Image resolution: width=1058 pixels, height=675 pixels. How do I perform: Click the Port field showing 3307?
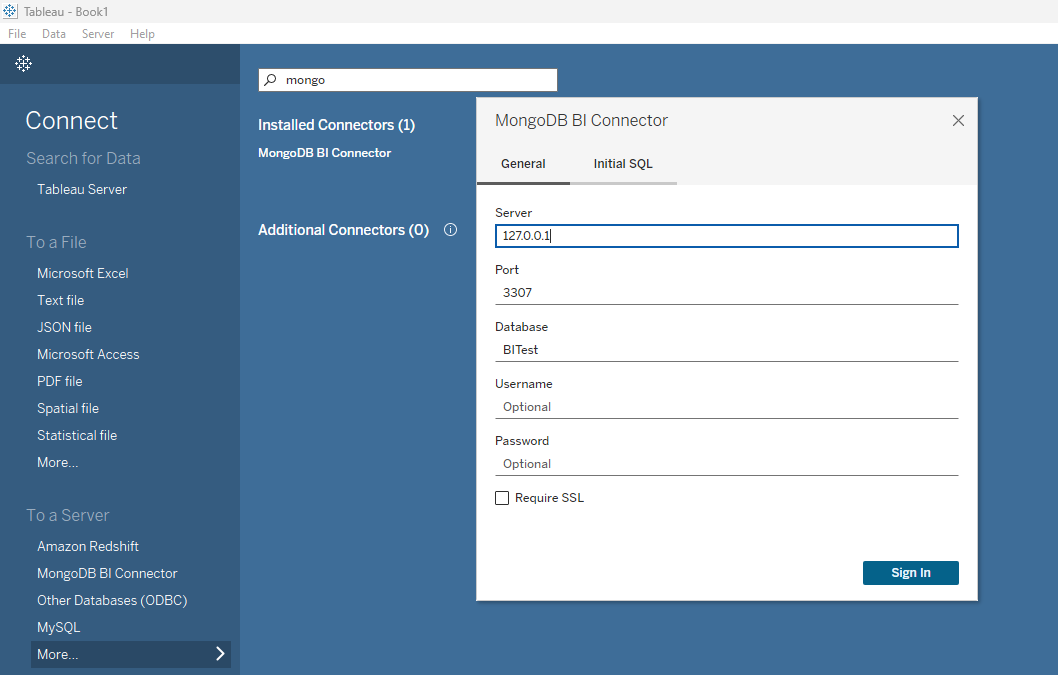tap(727, 293)
